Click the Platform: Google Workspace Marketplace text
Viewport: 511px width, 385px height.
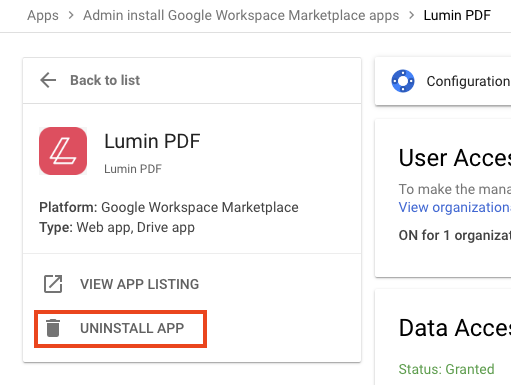[169, 207]
